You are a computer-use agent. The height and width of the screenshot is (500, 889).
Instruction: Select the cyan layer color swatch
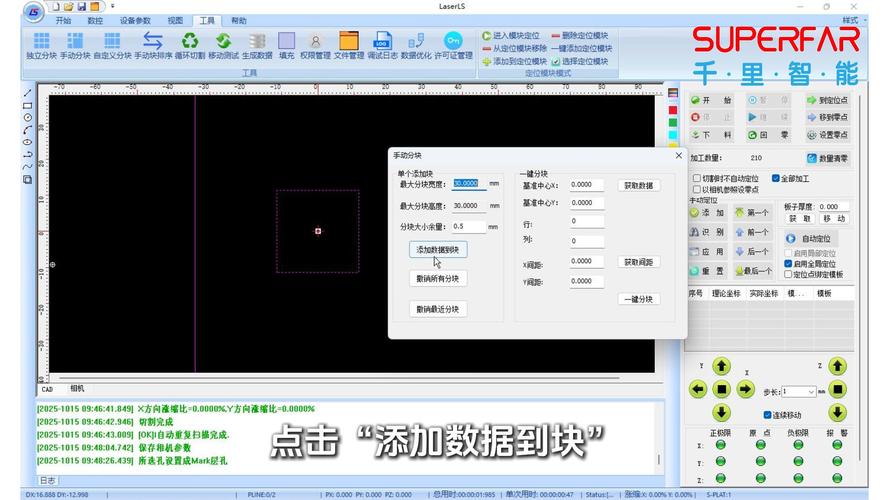point(673,134)
